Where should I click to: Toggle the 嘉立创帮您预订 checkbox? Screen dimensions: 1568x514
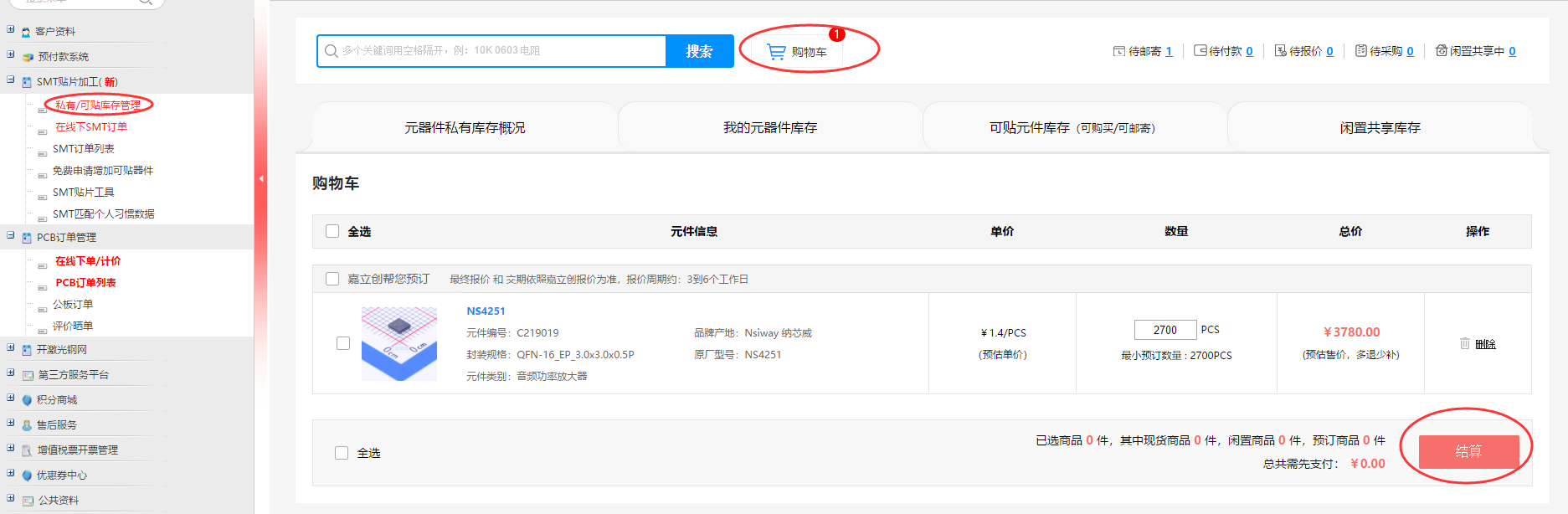[x=332, y=279]
